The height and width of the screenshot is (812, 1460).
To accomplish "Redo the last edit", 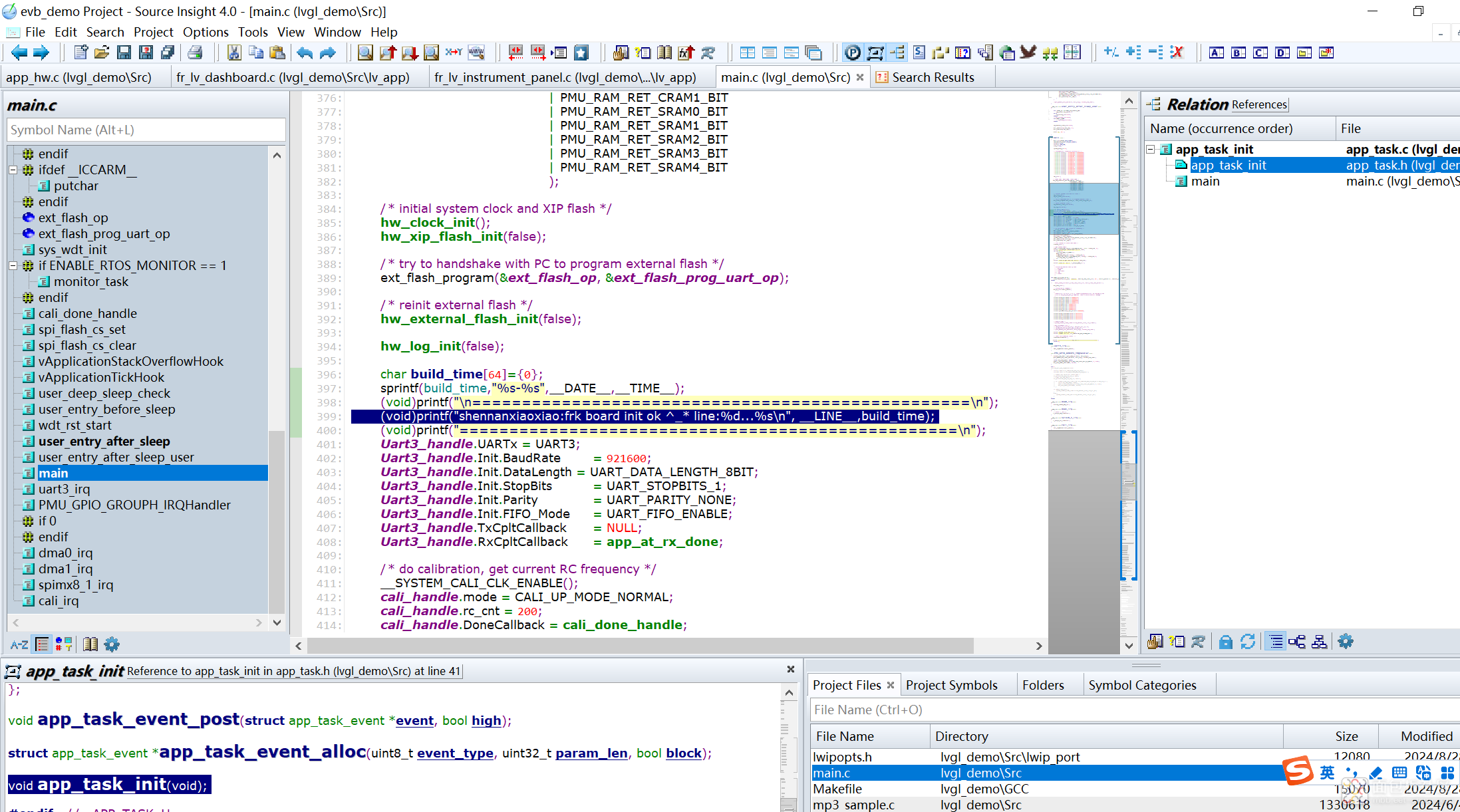I will coord(327,53).
